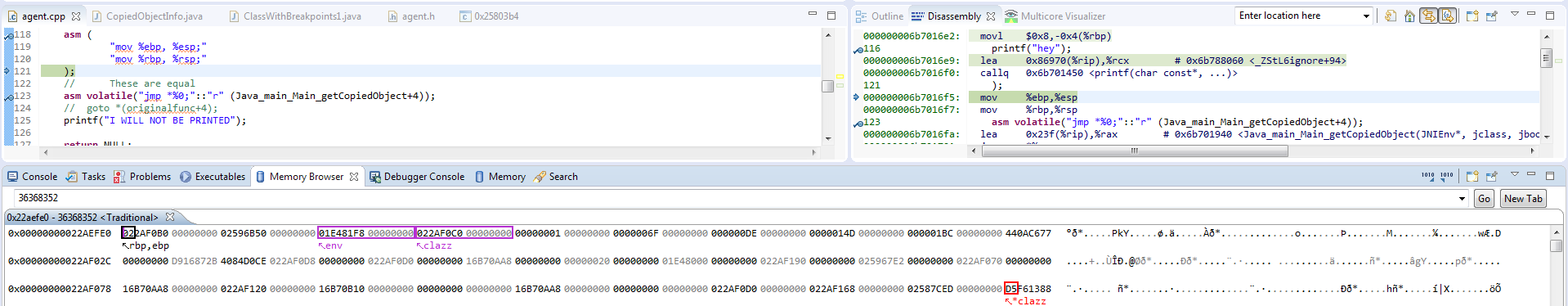This screenshot has height=306, width=1568.
Task: Maximize the Disassembly panel
Action: pos(1549,15)
